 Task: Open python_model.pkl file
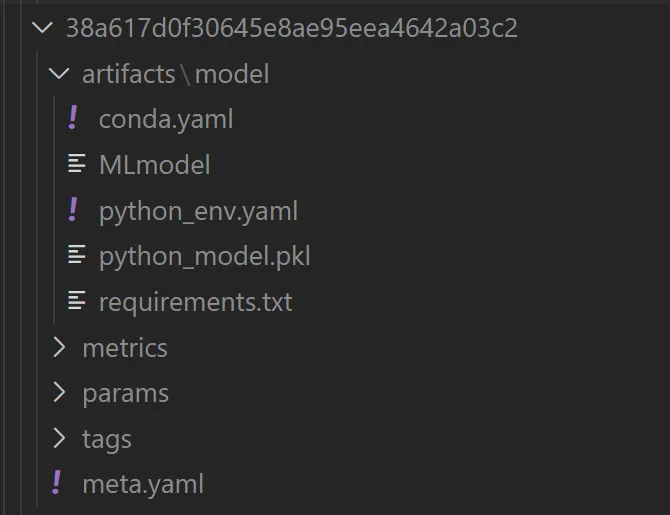(x=205, y=256)
